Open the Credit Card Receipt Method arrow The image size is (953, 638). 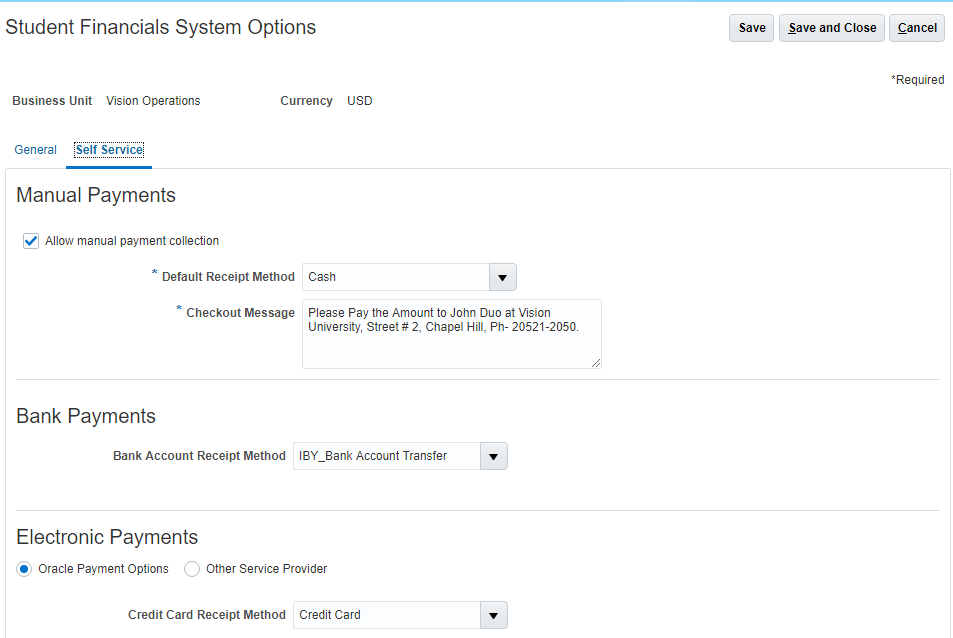point(494,615)
